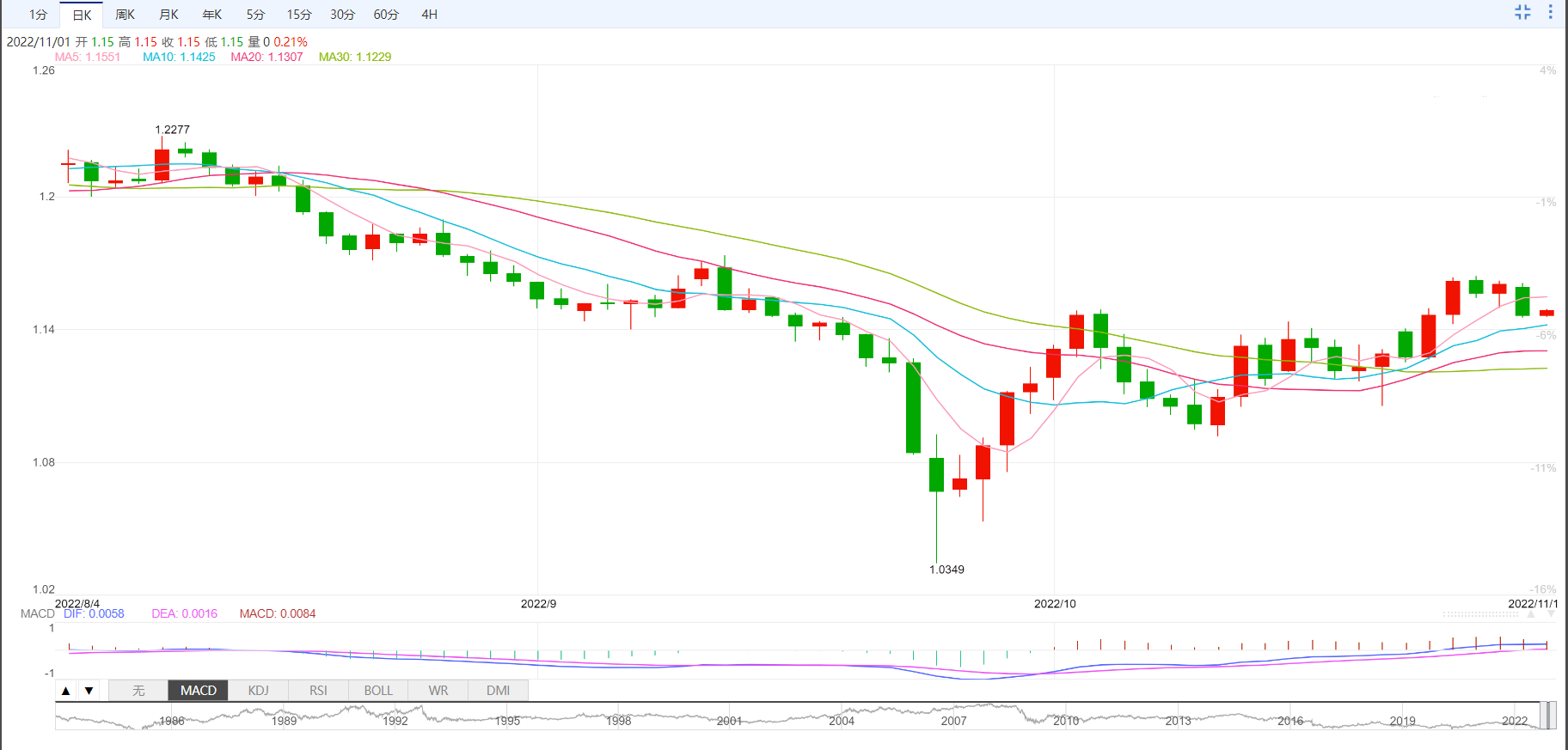Image resolution: width=1568 pixels, height=750 pixels.
Task: Switch to the 5分 timeframe tab
Action: (255, 15)
